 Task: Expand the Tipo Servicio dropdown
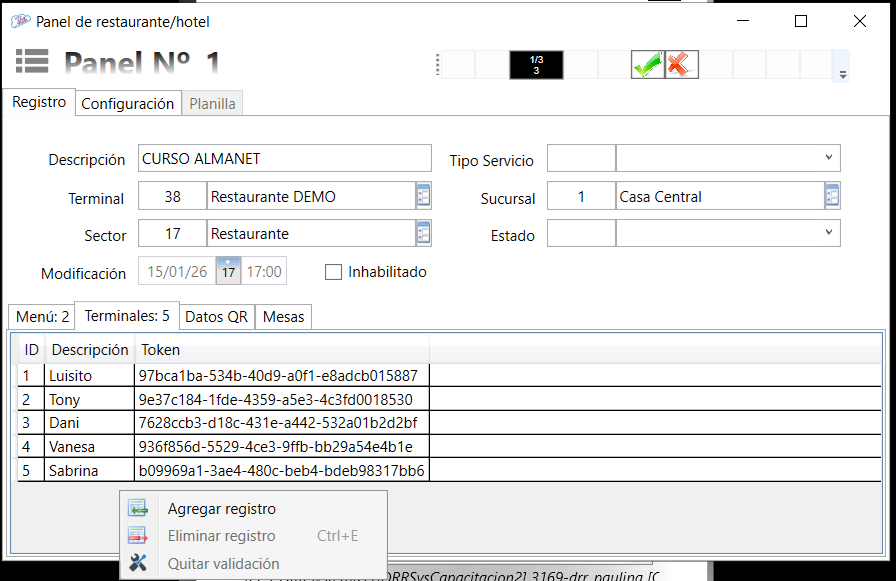click(x=829, y=158)
